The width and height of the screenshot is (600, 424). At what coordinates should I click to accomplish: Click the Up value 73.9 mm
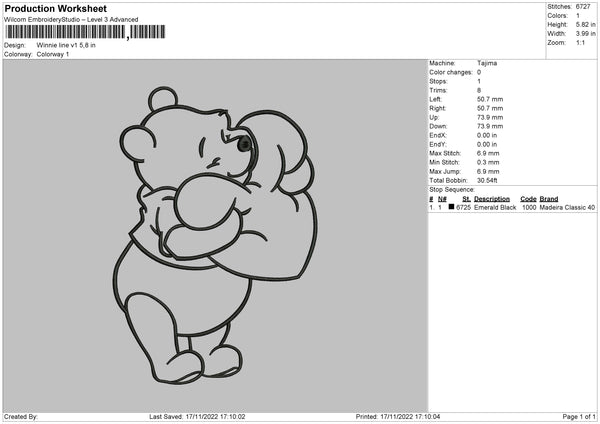(490, 117)
